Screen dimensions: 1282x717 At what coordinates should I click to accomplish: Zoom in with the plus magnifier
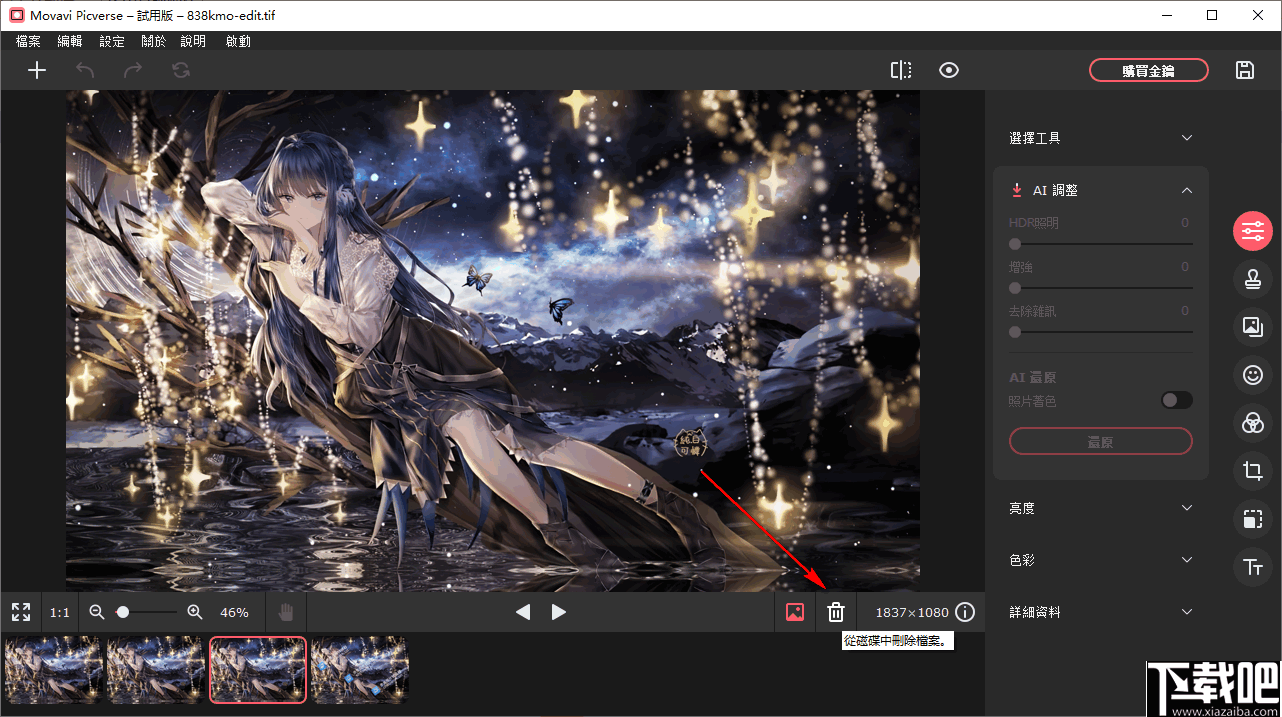click(x=195, y=612)
